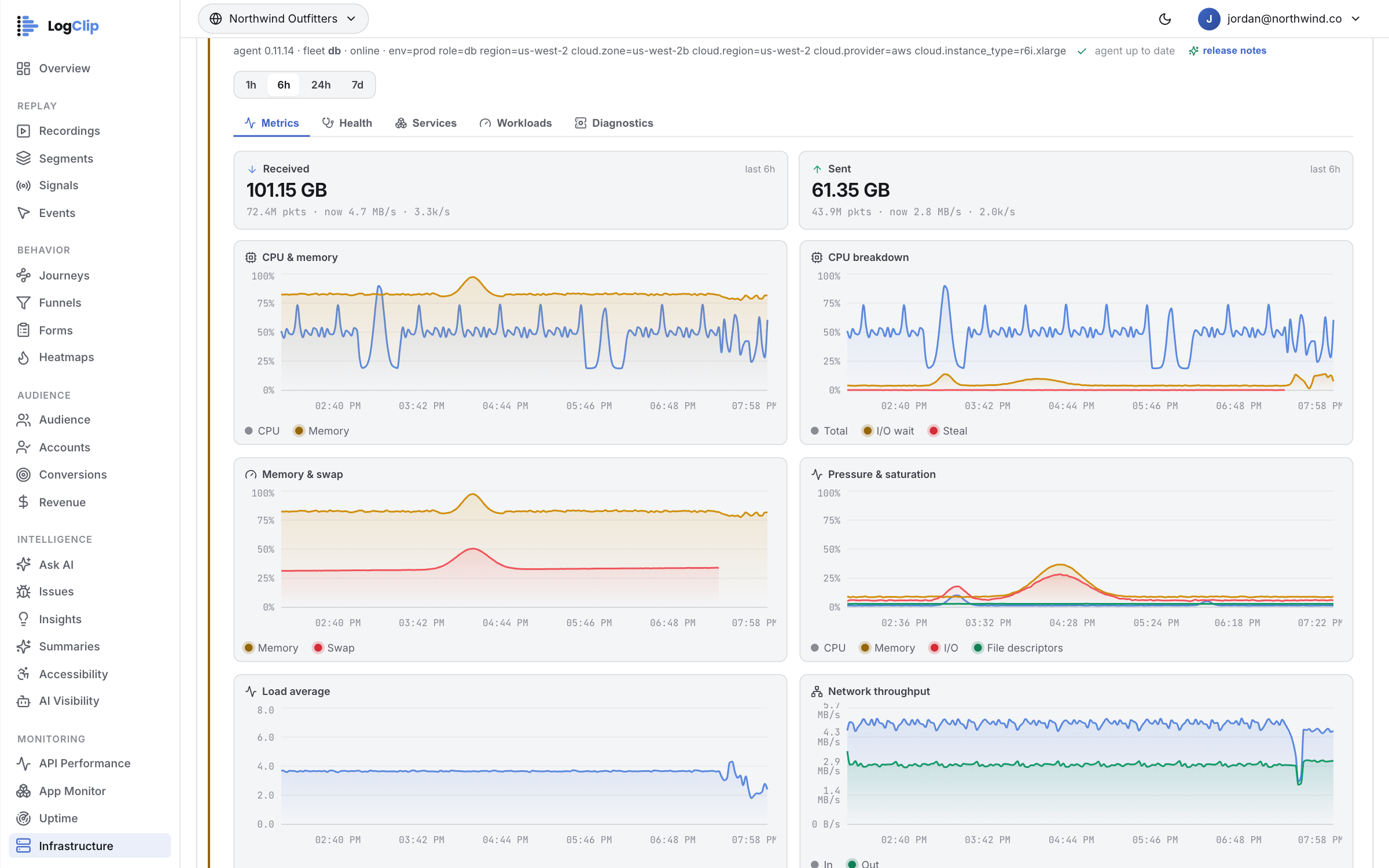Toggle Memory series in Pressure & saturation legend
This screenshot has height=868, width=1389.
click(887, 648)
